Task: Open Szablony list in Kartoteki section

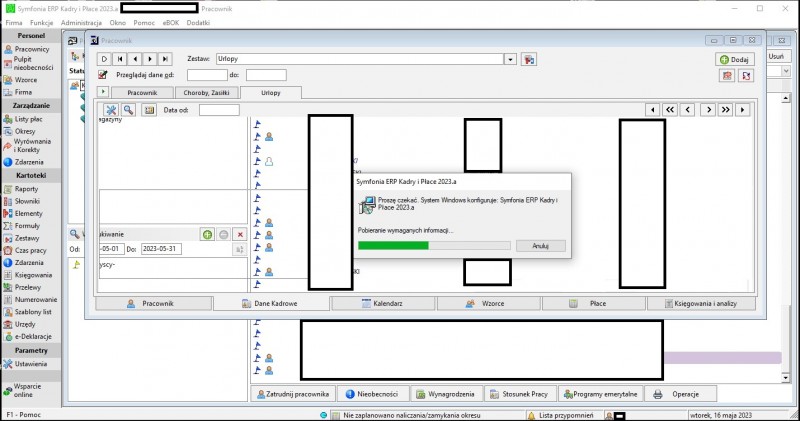Action: (28, 311)
